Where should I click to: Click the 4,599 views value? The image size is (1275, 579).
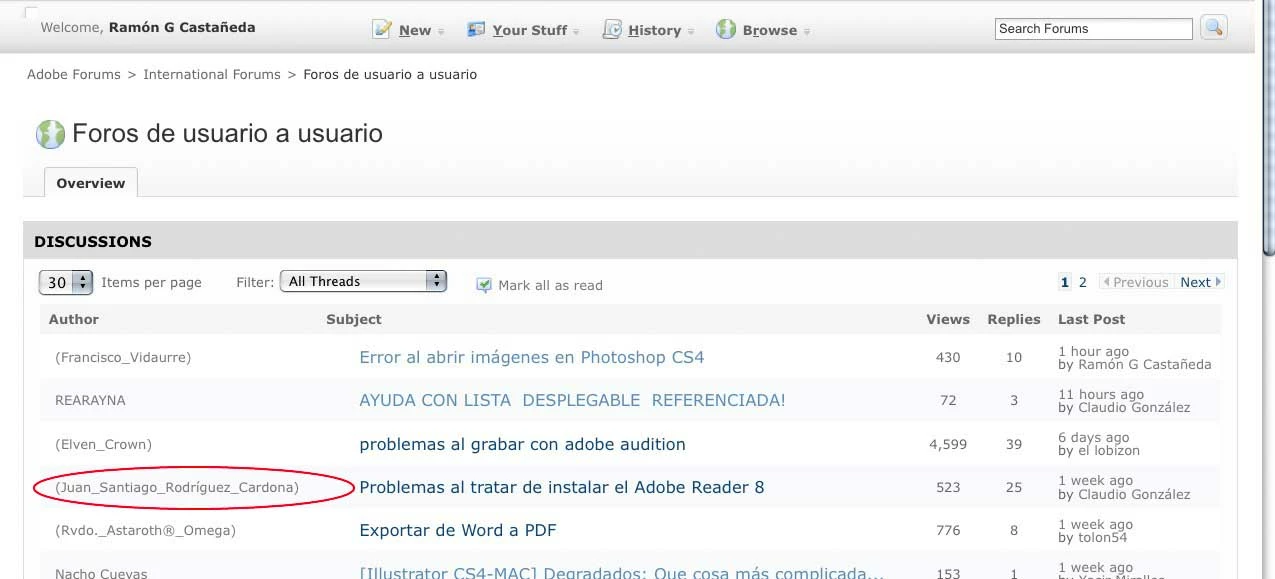click(x=948, y=444)
